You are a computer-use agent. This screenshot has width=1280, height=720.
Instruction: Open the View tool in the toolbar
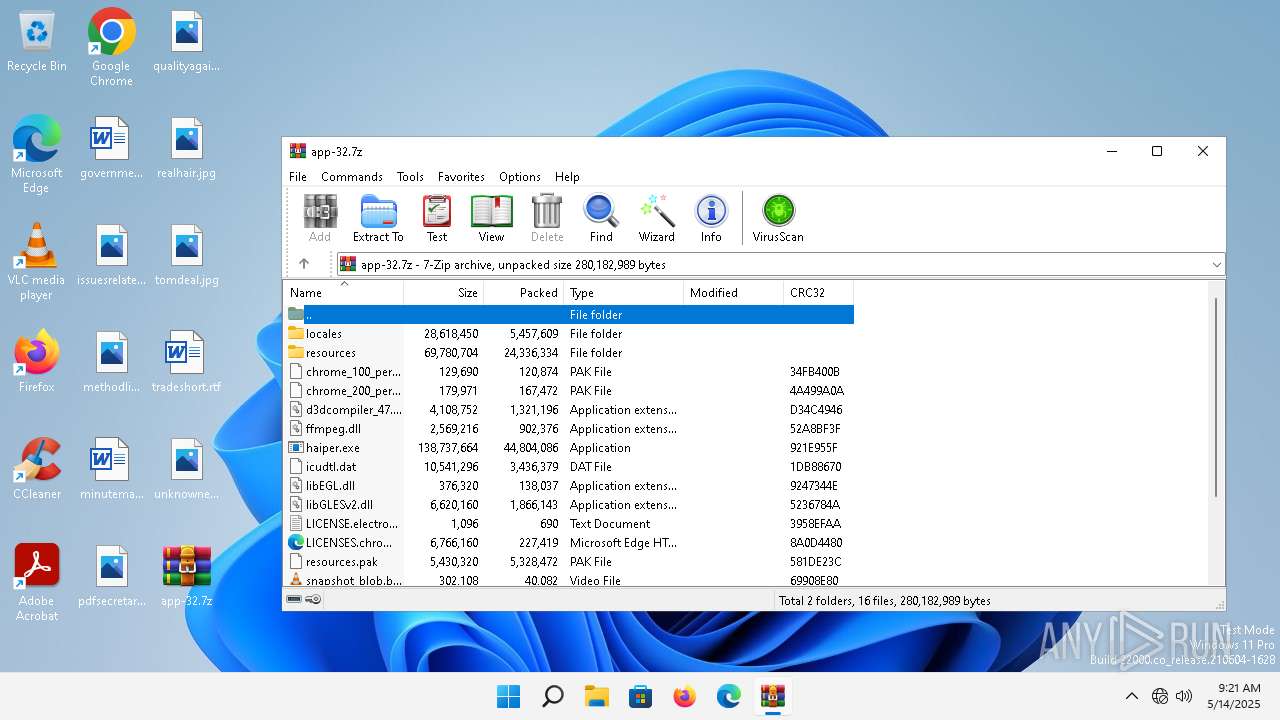491,218
